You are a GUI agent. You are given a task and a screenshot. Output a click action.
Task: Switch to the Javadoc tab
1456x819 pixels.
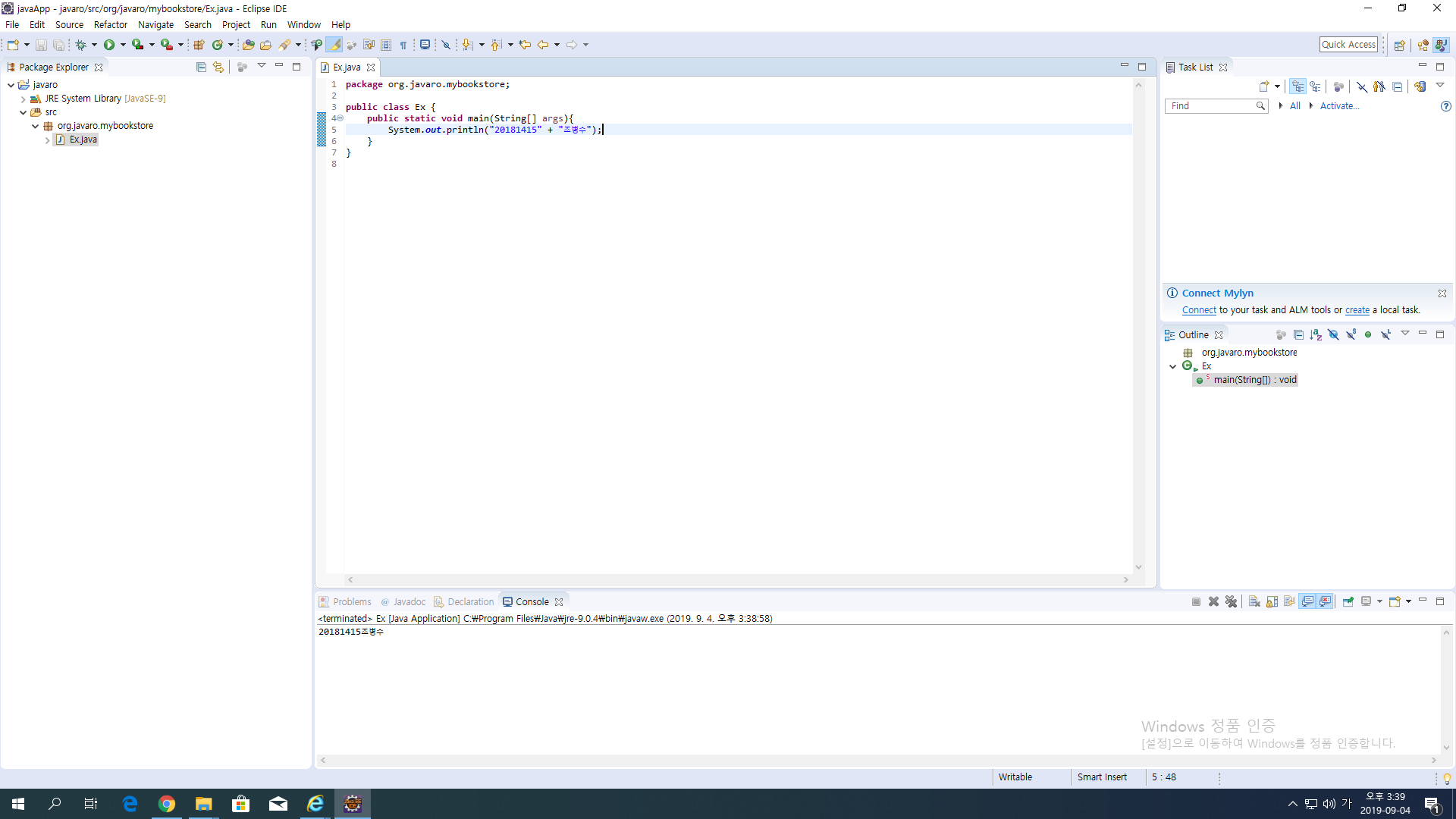[403, 602]
